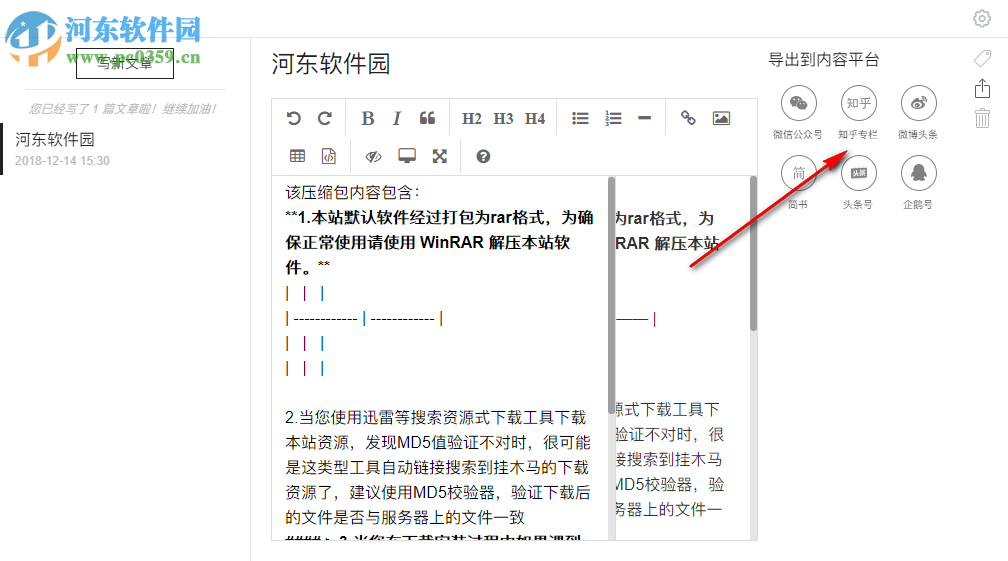Insert an unordered bullet list
Viewport: 1008px width, 561px height.
point(580,118)
